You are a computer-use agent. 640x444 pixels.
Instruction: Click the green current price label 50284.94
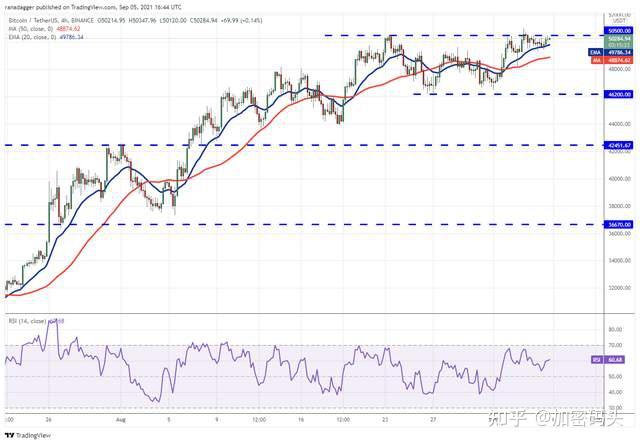pos(619,39)
